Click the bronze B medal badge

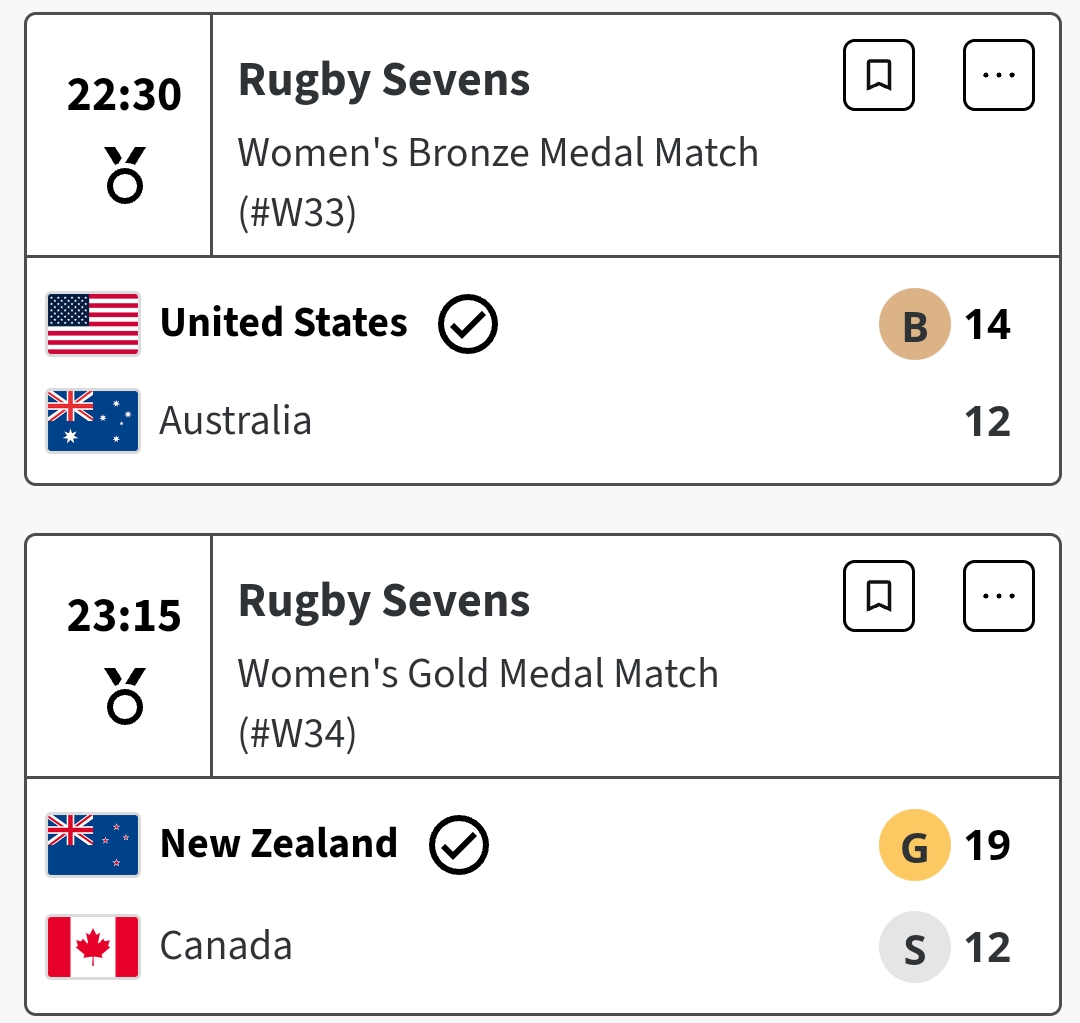click(x=914, y=324)
